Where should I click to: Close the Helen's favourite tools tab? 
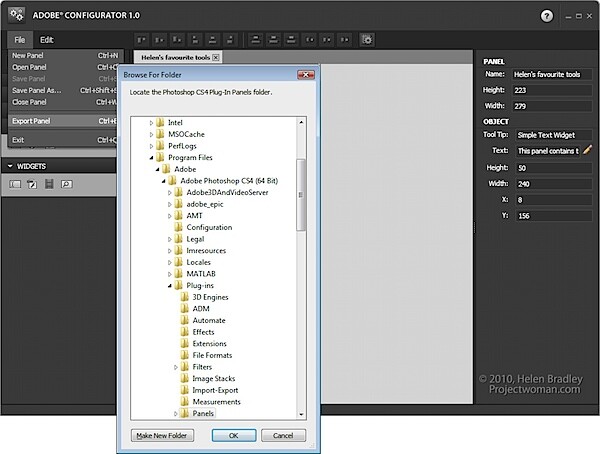(x=216, y=57)
